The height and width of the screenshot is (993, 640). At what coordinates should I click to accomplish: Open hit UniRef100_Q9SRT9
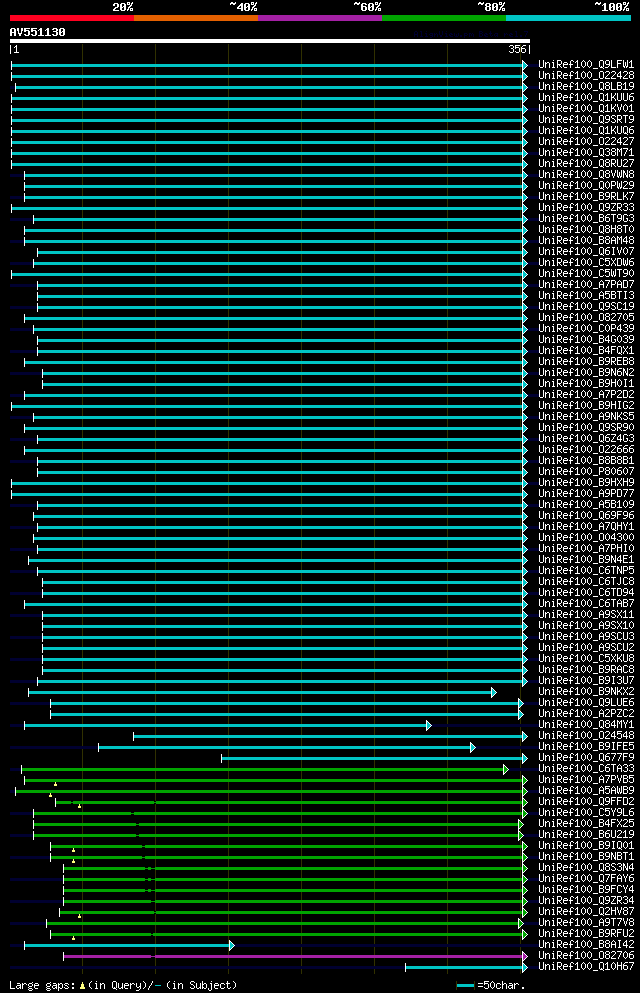pyautogui.click(x=586, y=119)
